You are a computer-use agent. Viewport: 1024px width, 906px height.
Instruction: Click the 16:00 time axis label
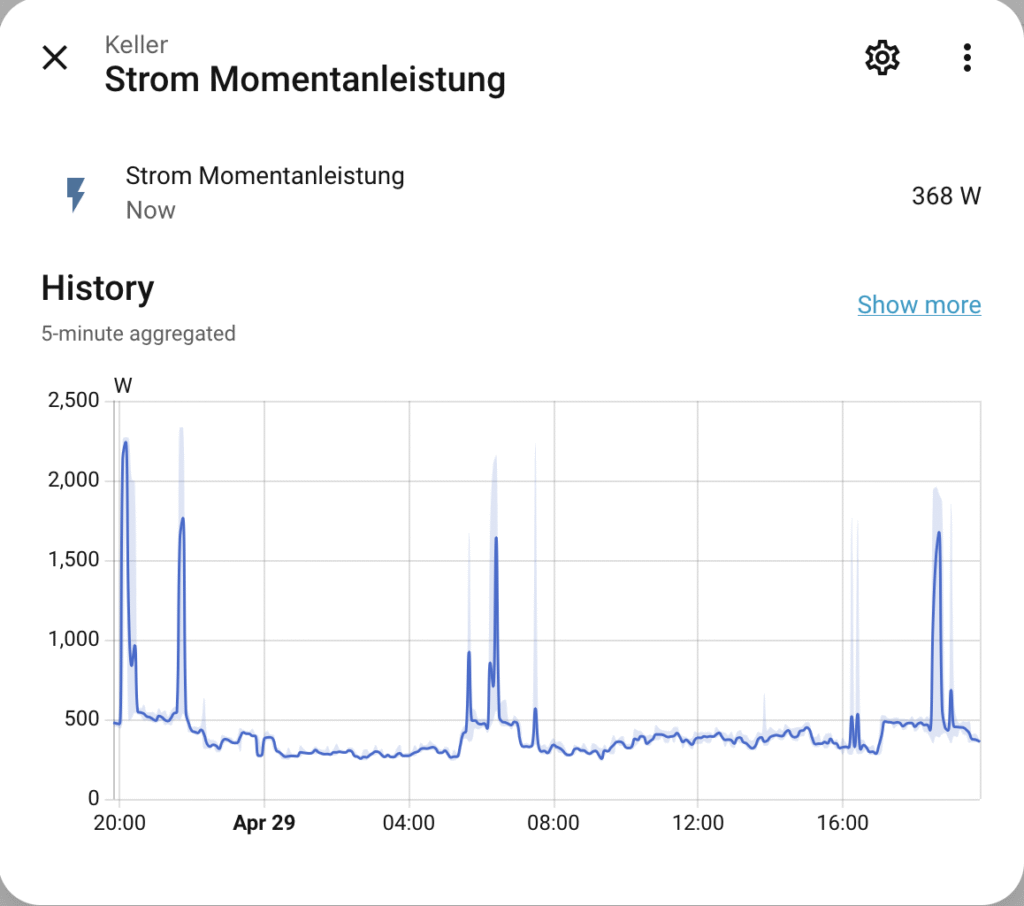click(843, 824)
